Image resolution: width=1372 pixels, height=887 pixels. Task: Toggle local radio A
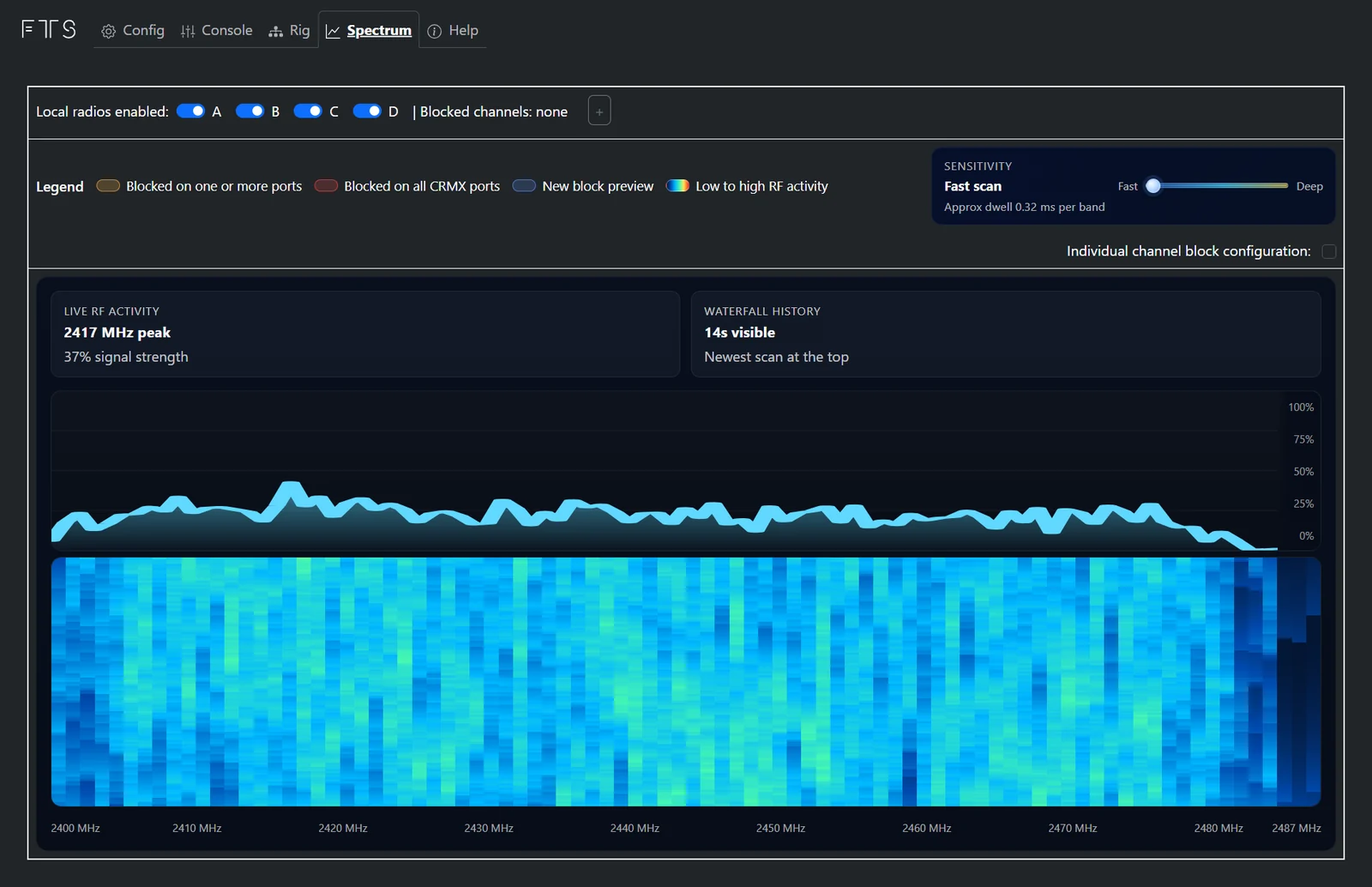pos(190,111)
